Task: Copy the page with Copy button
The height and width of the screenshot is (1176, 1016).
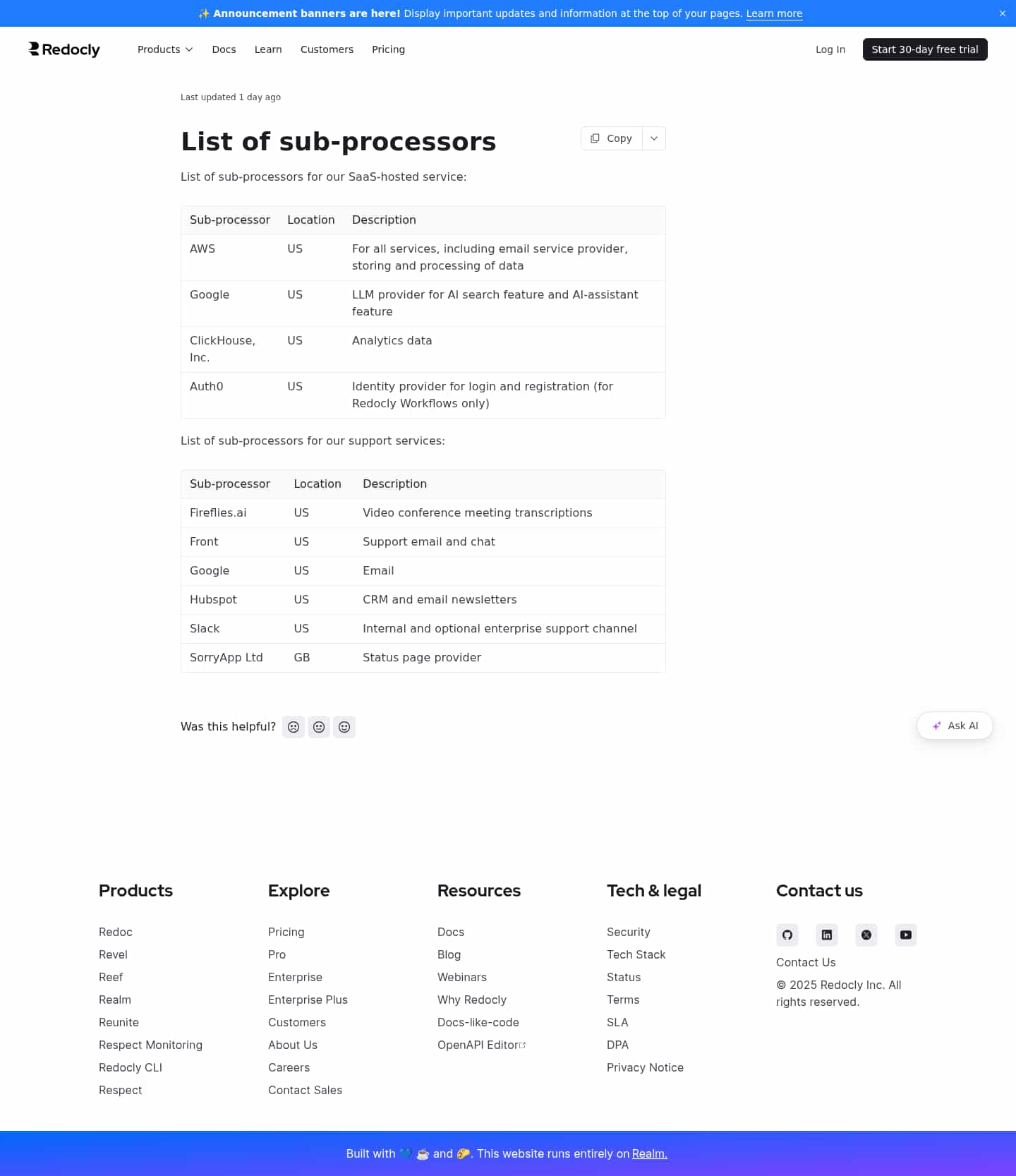Action: [612, 138]
